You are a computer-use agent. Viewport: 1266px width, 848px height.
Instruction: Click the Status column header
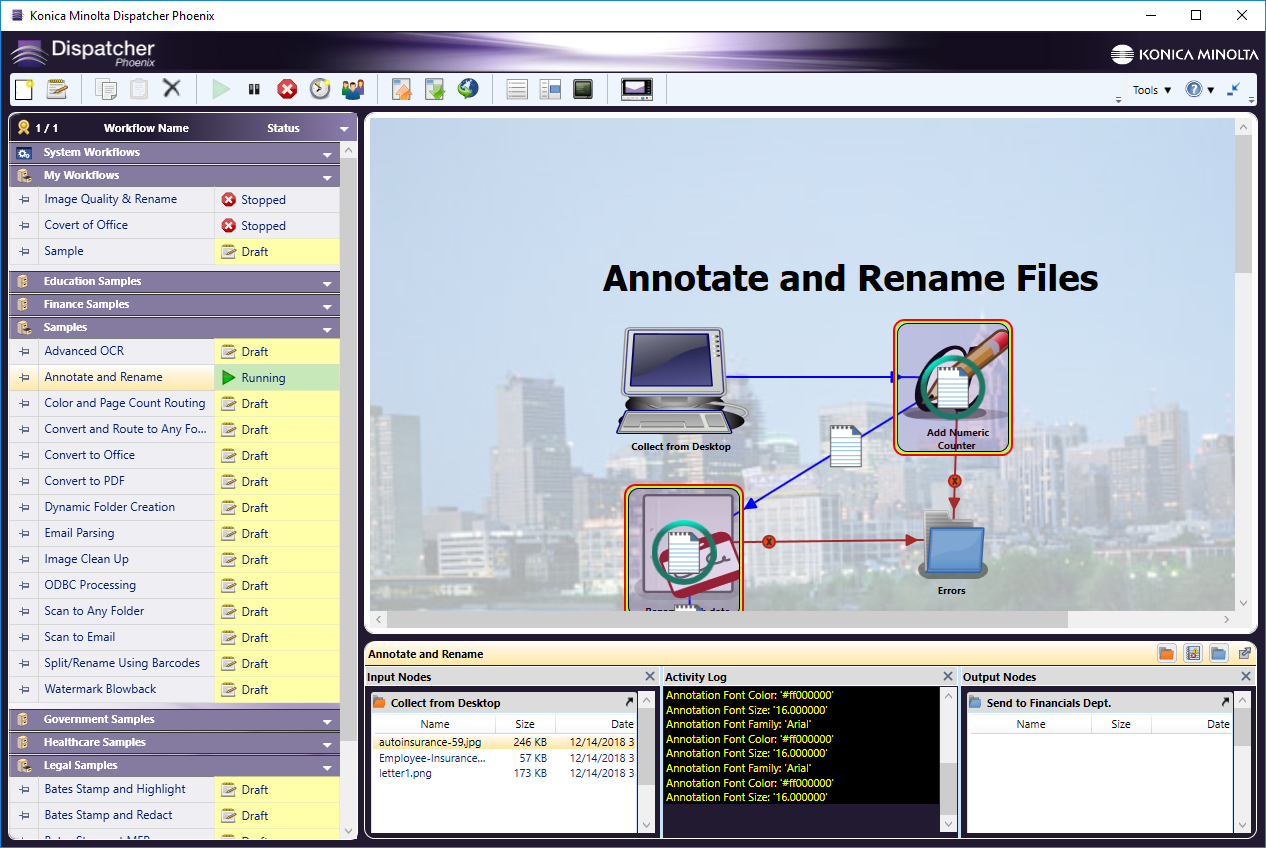point(283,128)
